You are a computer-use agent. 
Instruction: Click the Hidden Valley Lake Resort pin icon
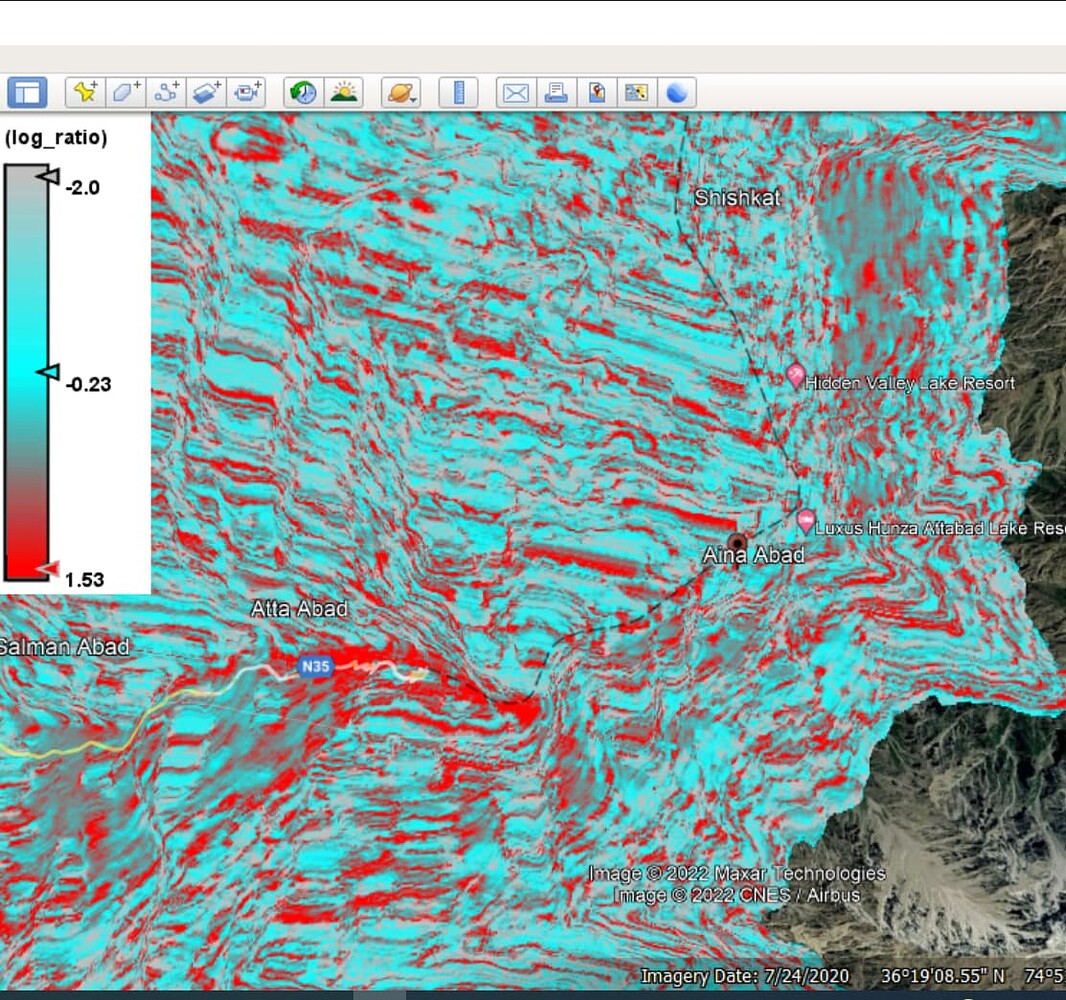(795, 376)
